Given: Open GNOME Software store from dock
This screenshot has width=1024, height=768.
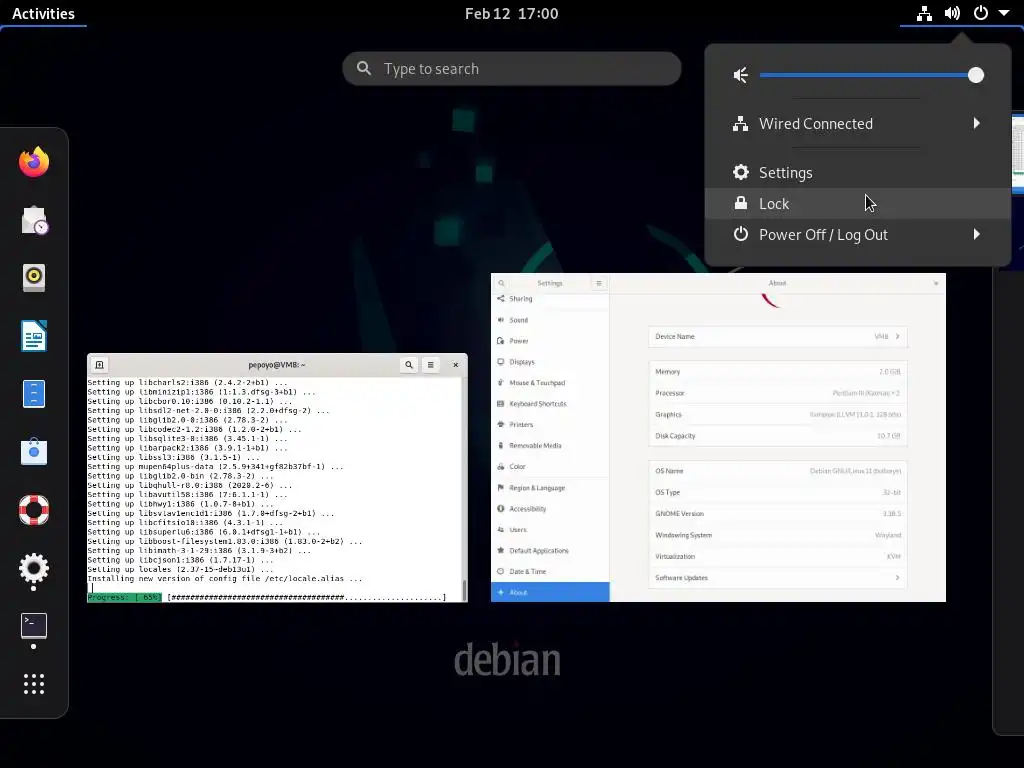Looking at the screenshot, I should click(34, 451).
